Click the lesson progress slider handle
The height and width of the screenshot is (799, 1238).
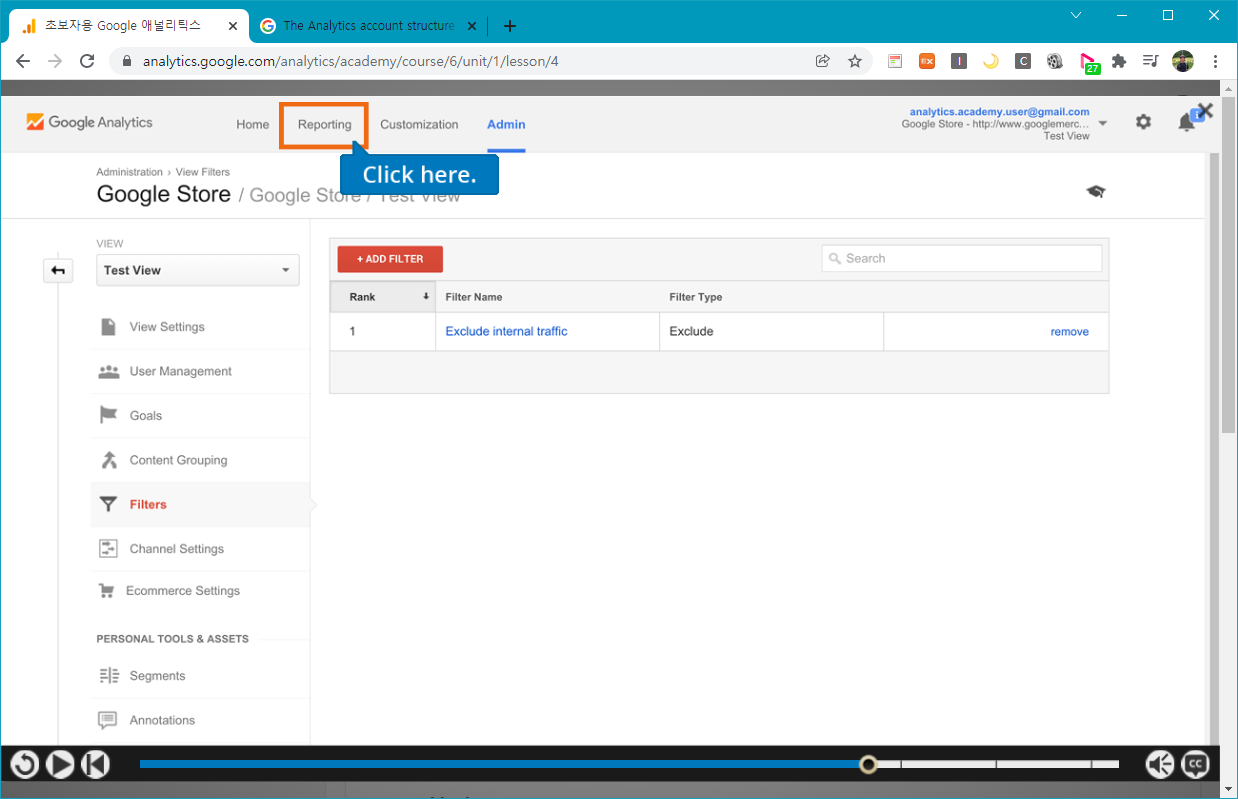coord(869,765)
